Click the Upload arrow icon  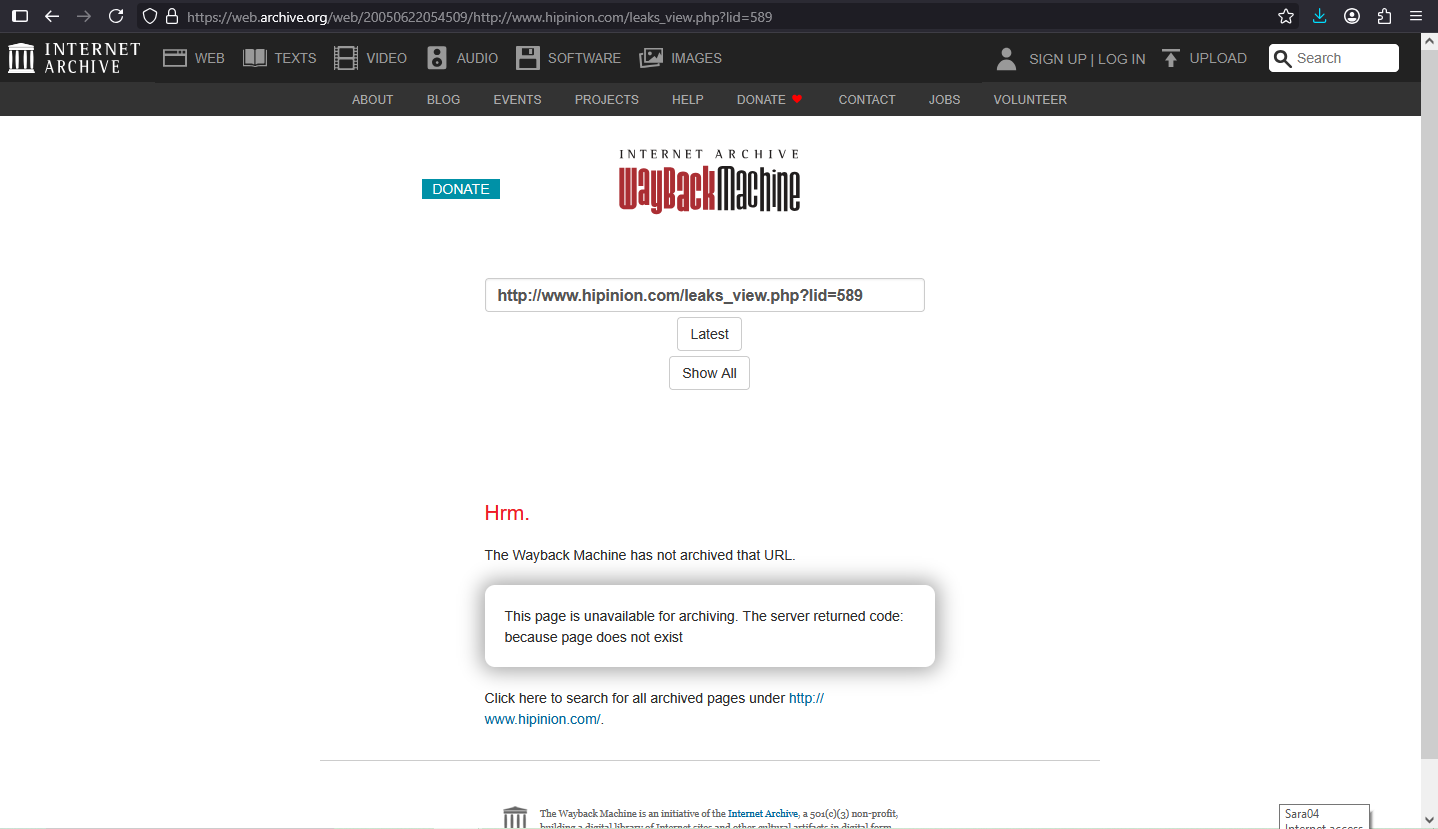point(1171,58)
